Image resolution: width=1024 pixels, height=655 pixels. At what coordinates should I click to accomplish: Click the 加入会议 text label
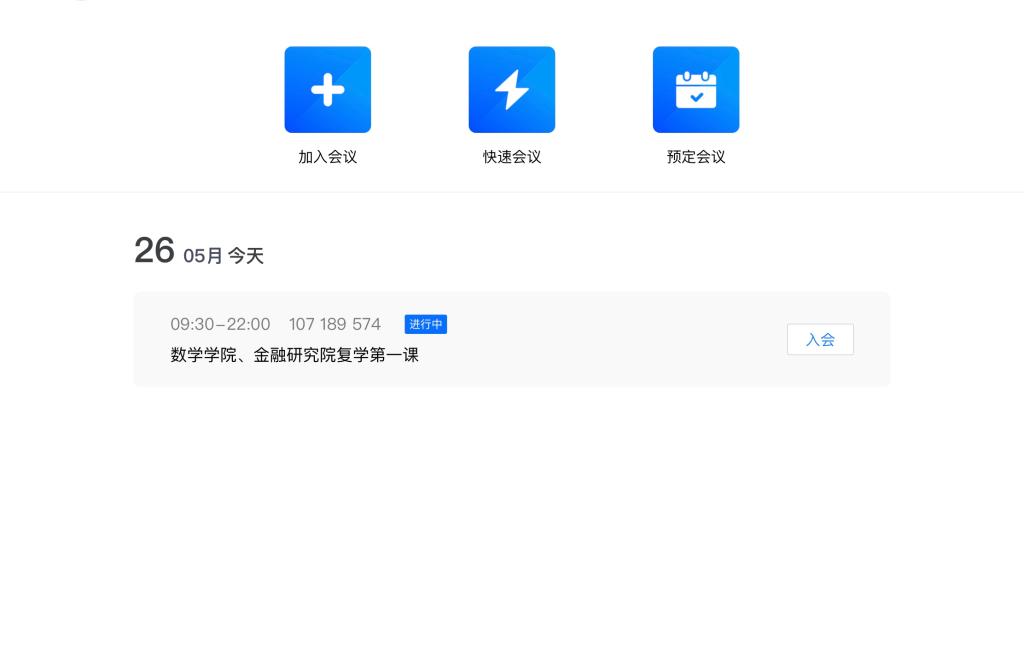click(x=327, y=157)
